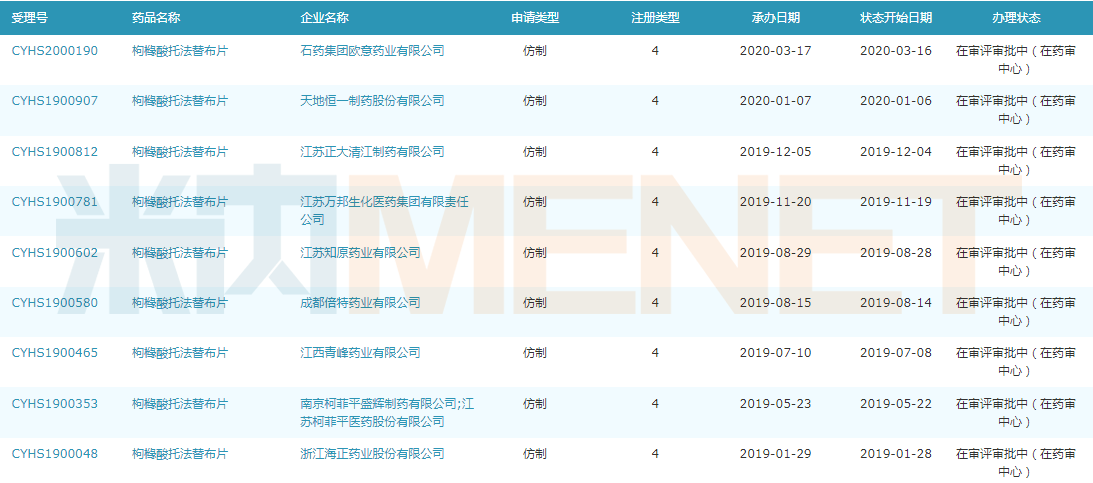Open acceptance number CYHS2000190

[x=54, y=51]
